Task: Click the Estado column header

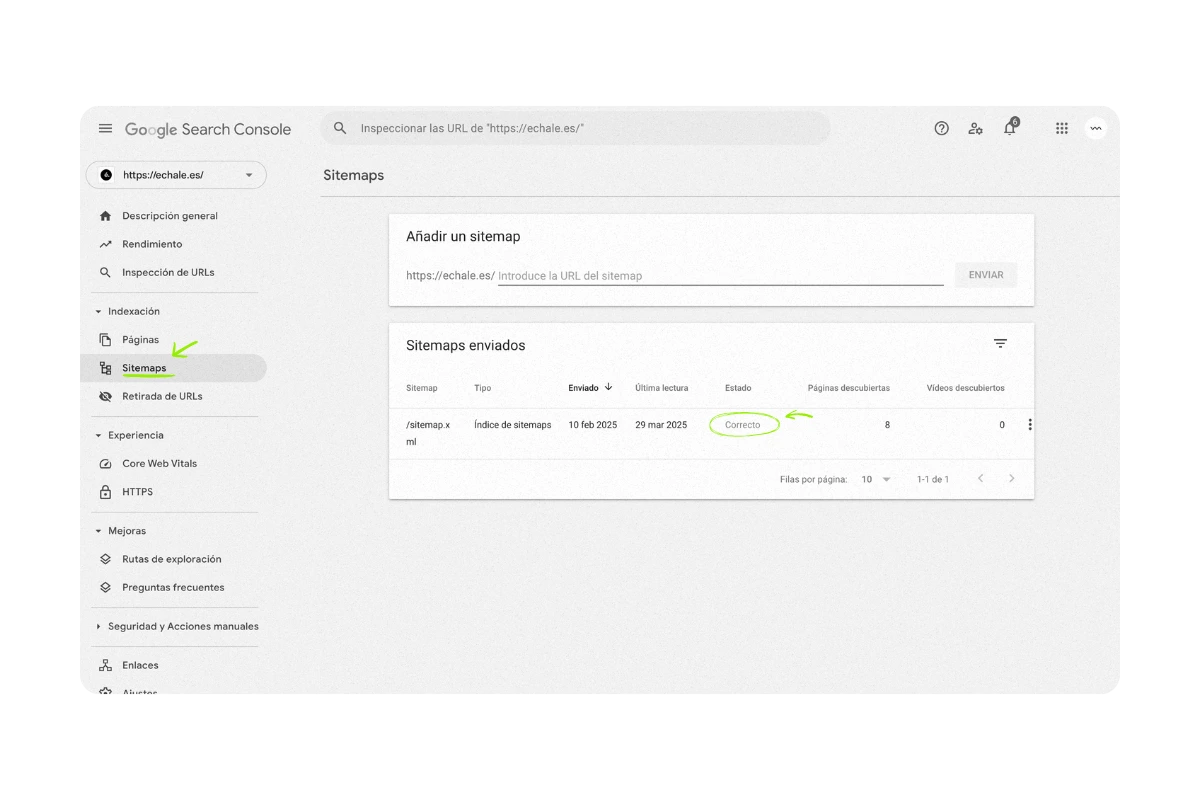Action: point(738,388)
